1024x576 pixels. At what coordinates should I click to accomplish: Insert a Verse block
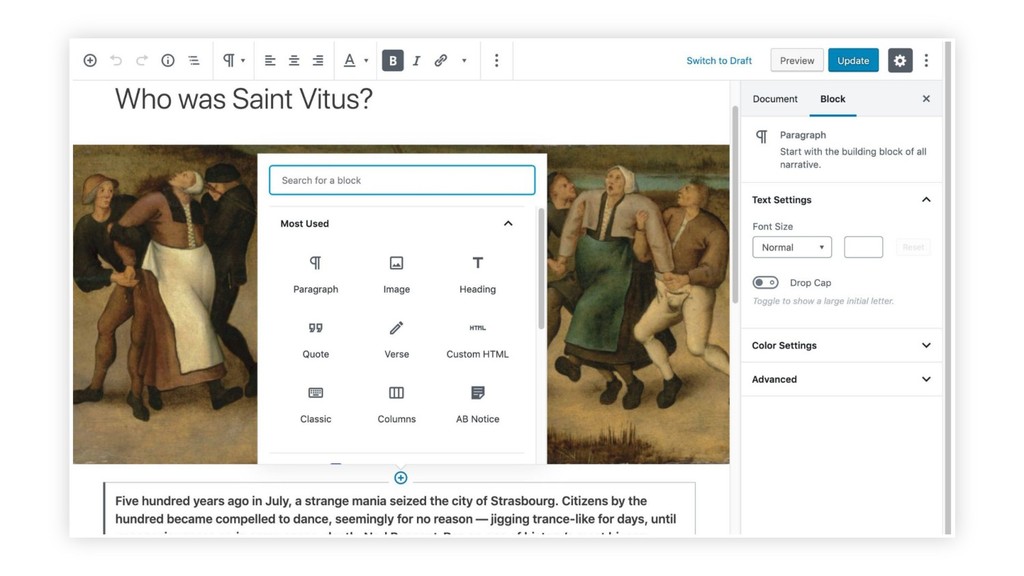(396, 339)
